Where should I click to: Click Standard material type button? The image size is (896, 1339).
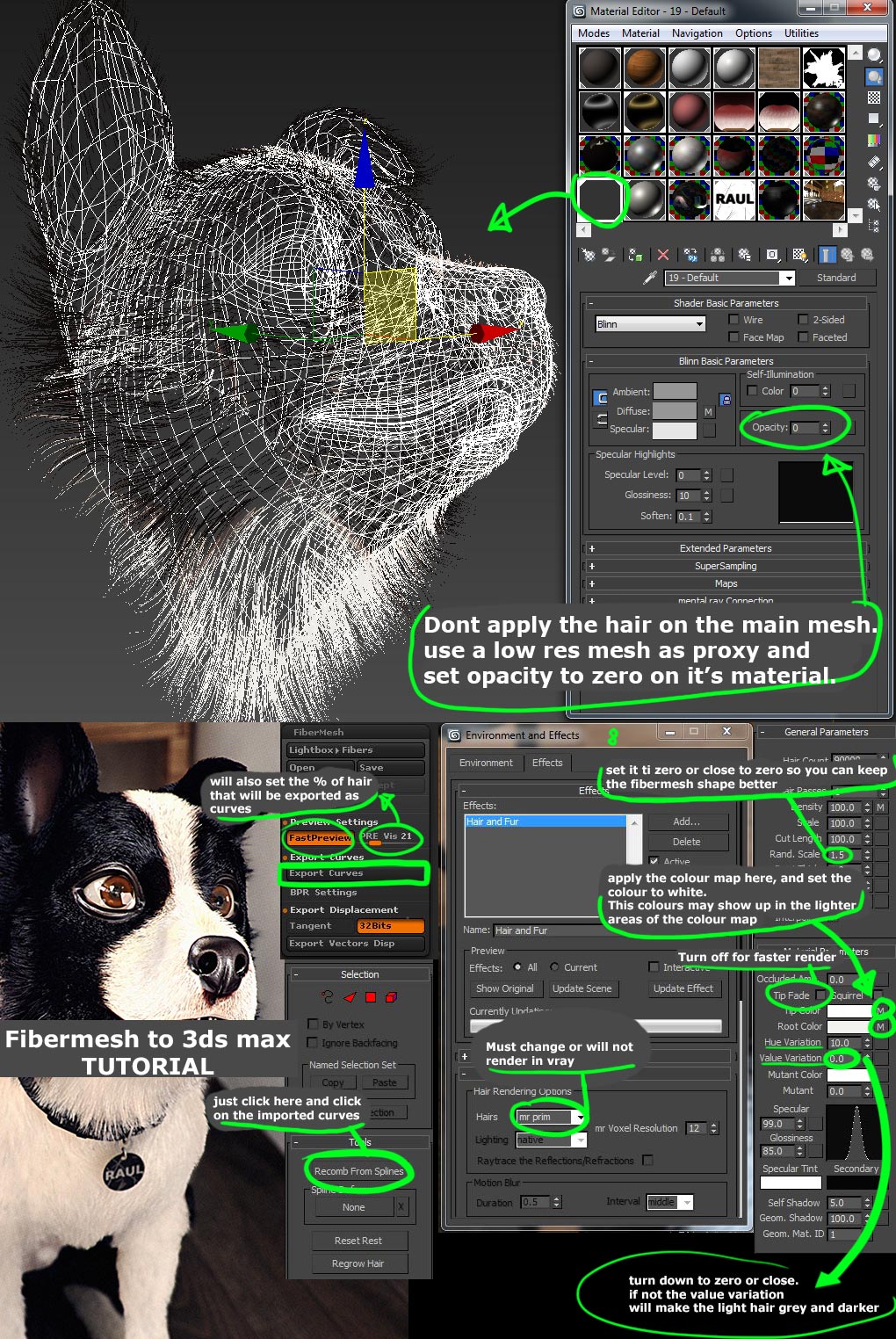[x=836, y=278]
